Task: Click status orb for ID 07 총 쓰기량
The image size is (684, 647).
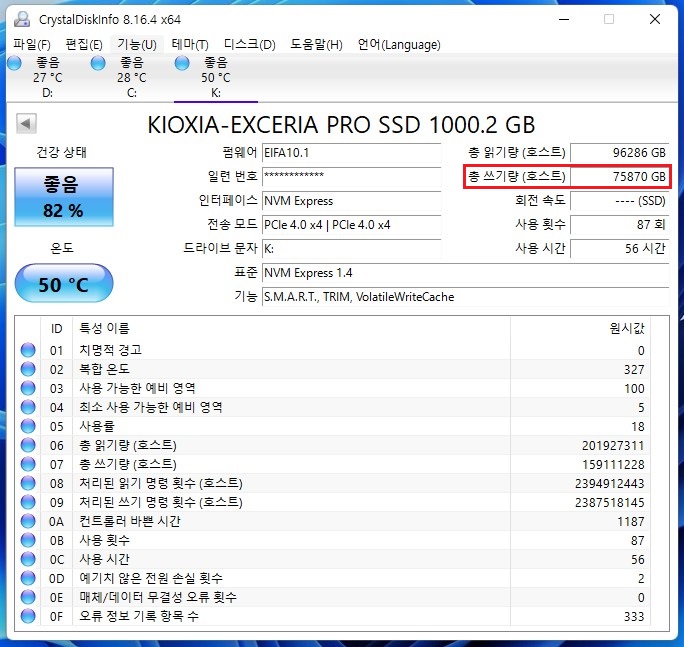Action: [x=28, y=464]
